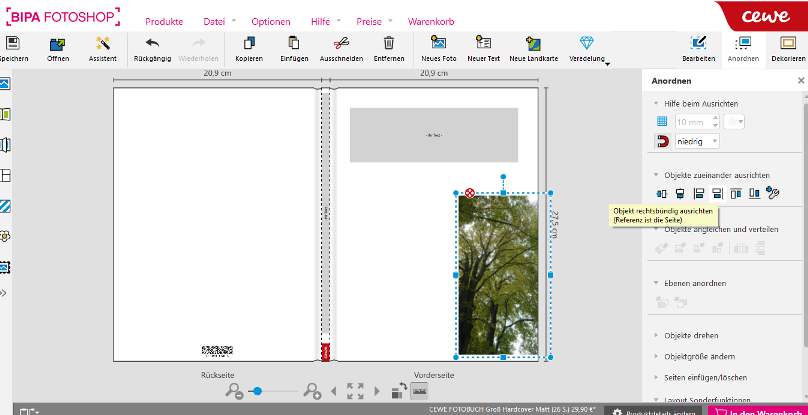Select the tree photo on front cover
This screenshot has height=415, width=808.
(x=498, y=275)
